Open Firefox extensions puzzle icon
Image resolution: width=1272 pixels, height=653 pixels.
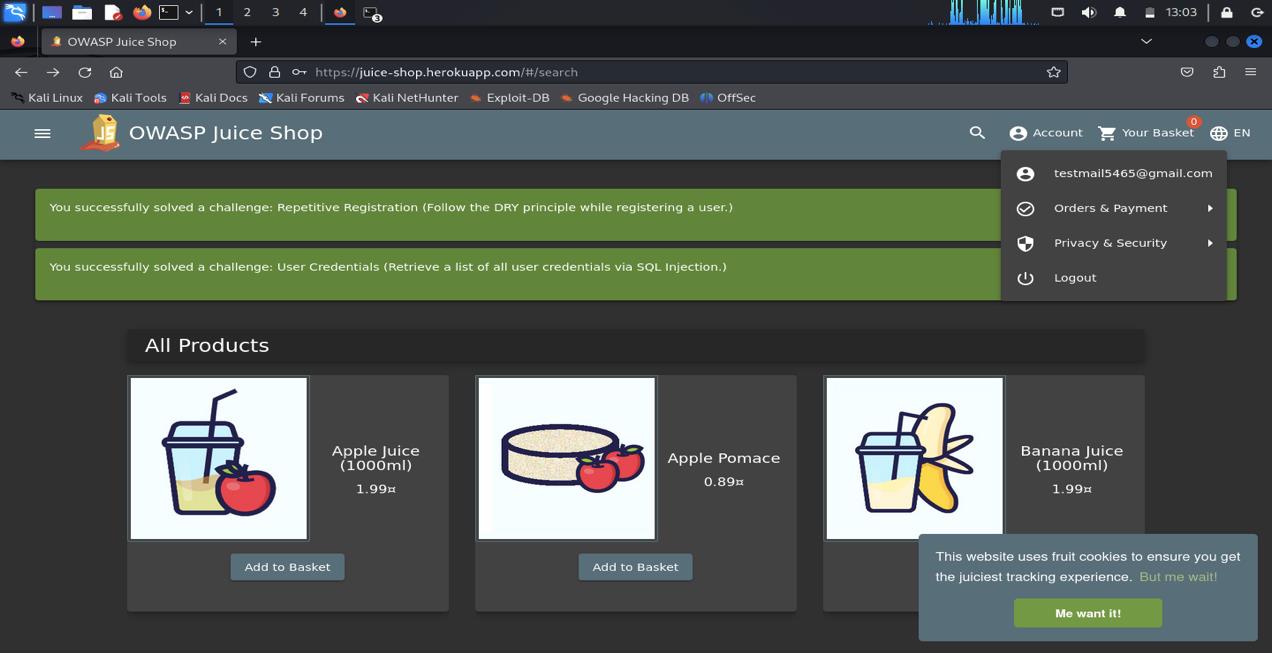[x=1219, y=72]
